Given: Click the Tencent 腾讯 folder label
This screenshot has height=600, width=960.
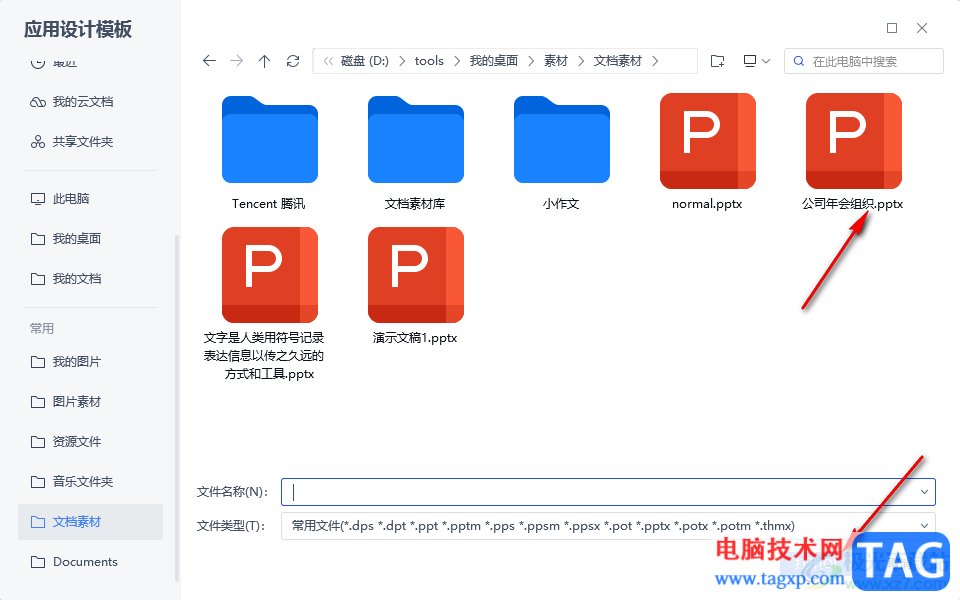Looking at the screenshot, I should [x=268, y=204].
